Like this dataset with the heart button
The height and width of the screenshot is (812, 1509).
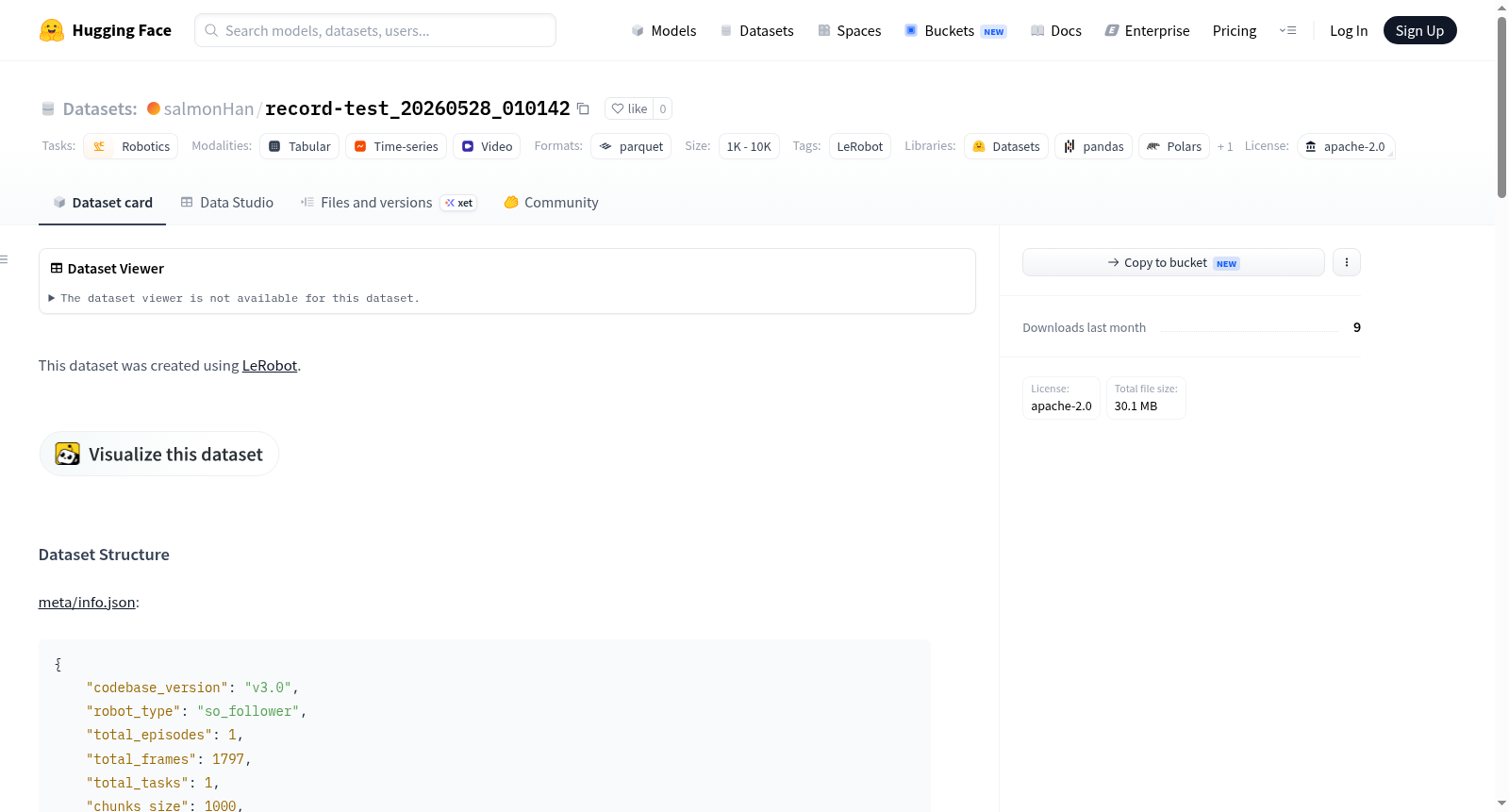629,108
